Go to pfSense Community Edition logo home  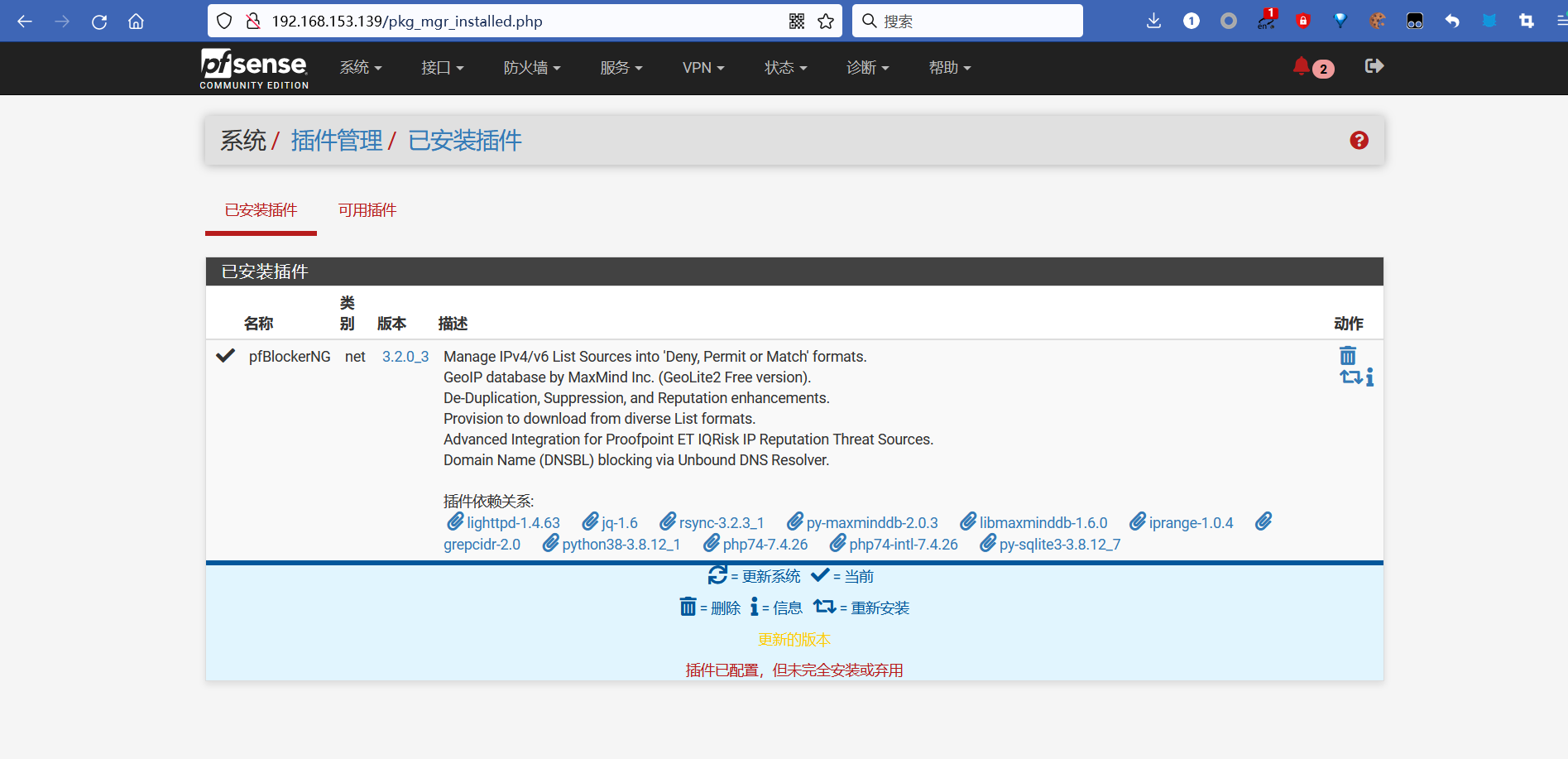[x=254, y=68]
